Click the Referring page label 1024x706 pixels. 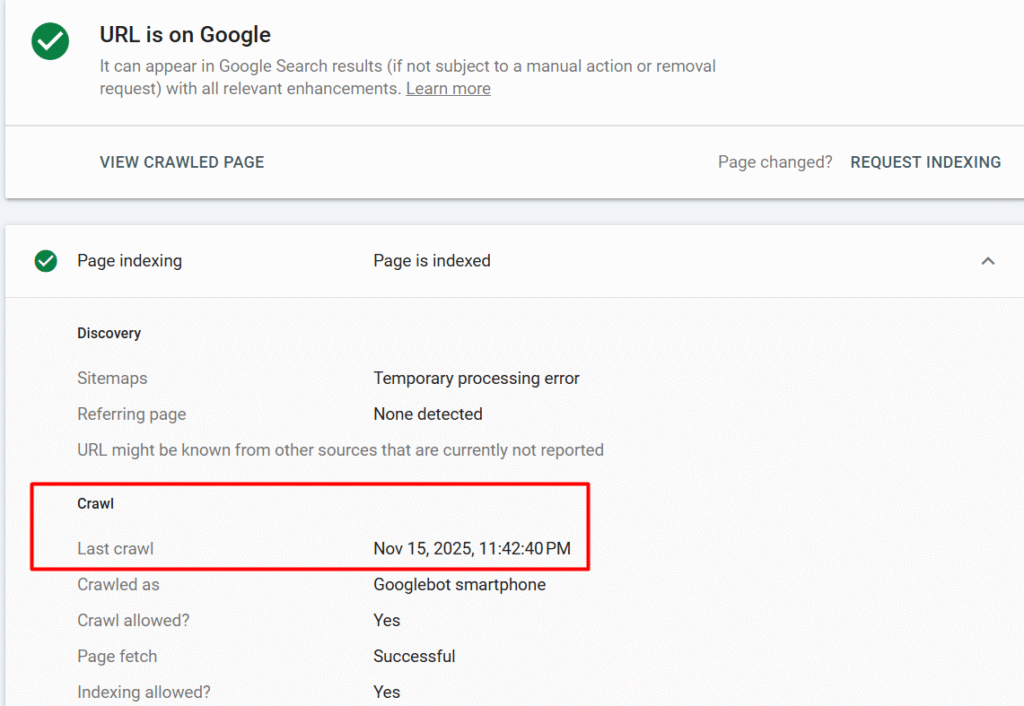pos(131,414)
